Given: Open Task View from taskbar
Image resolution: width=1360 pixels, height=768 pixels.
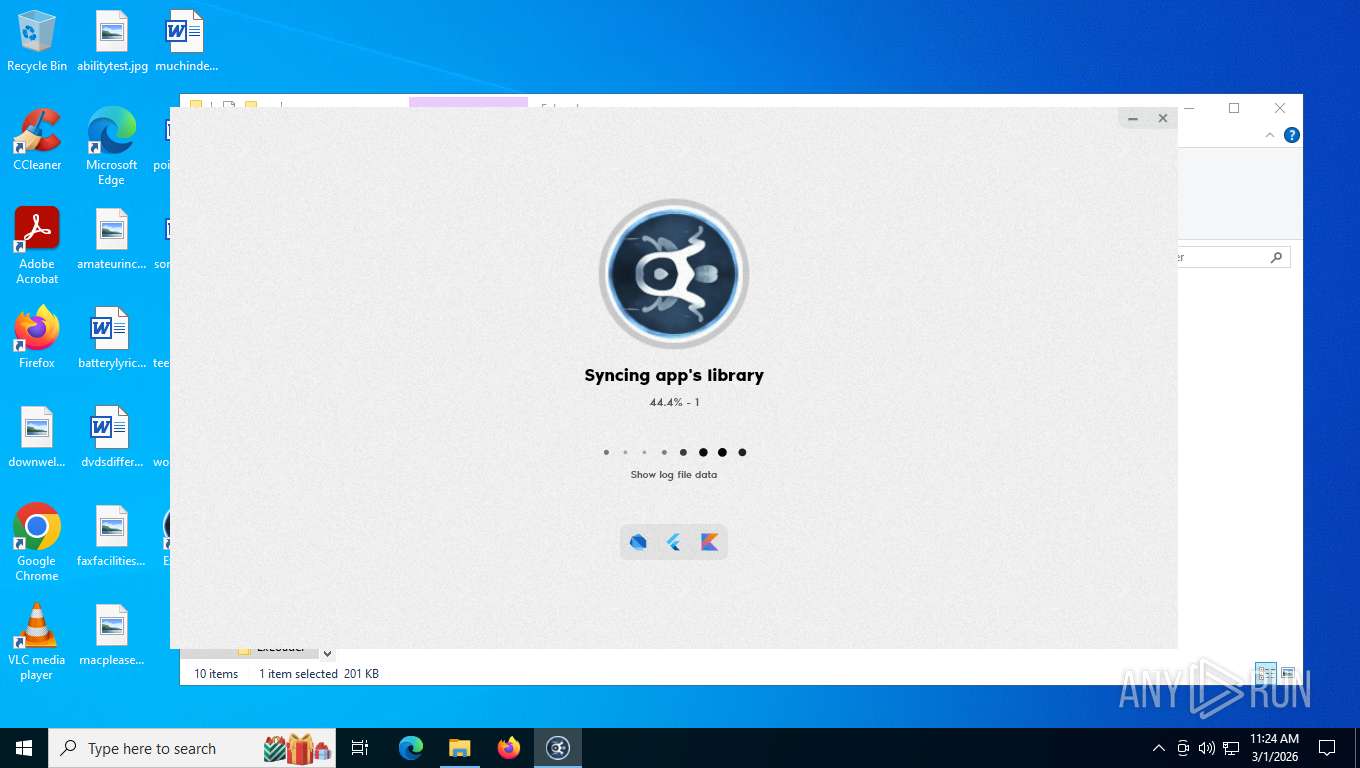Looking at the screenshot, I should point(360,748).
